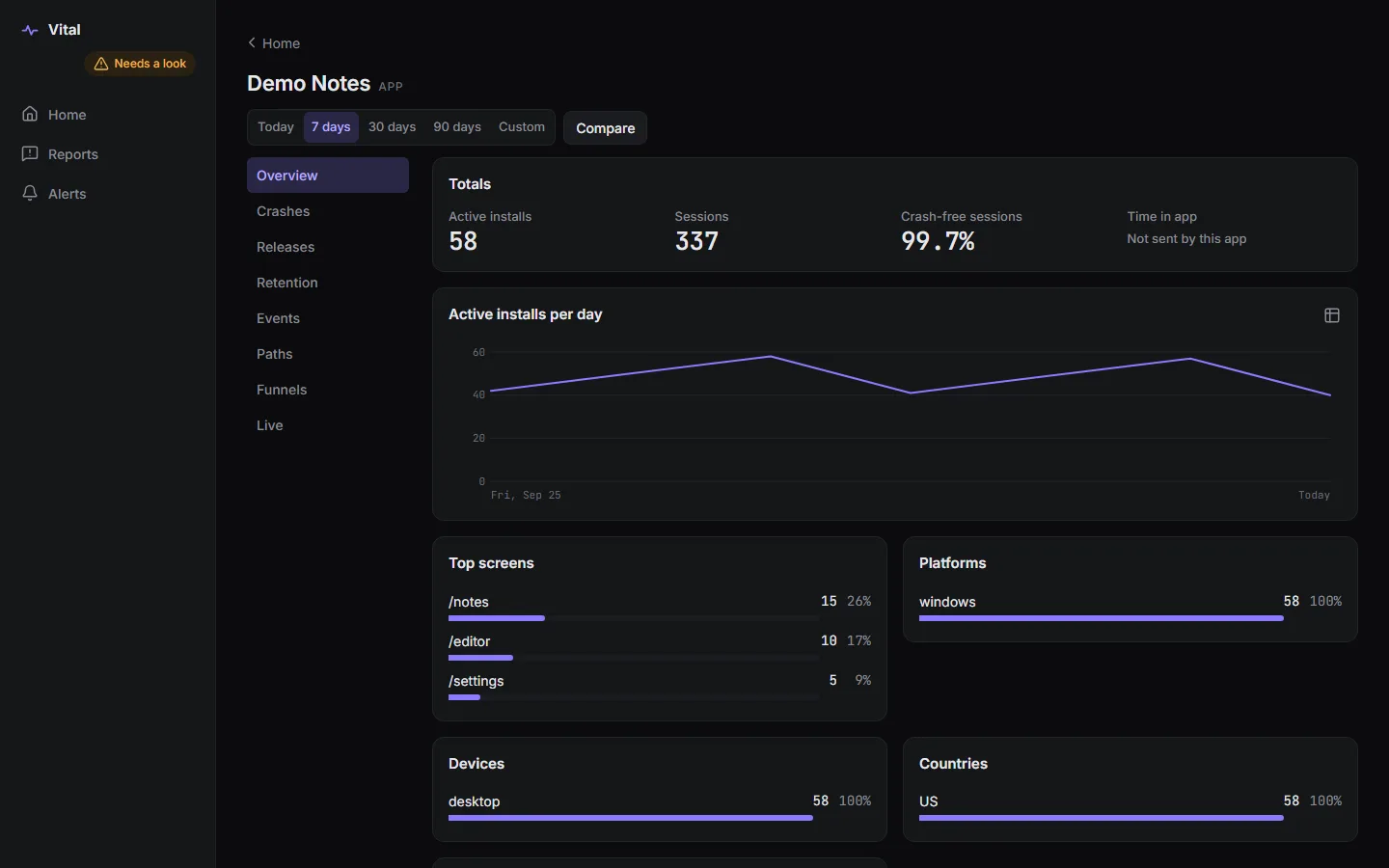
Task: Select the 7 days time range
Action: tap(331, 127)
